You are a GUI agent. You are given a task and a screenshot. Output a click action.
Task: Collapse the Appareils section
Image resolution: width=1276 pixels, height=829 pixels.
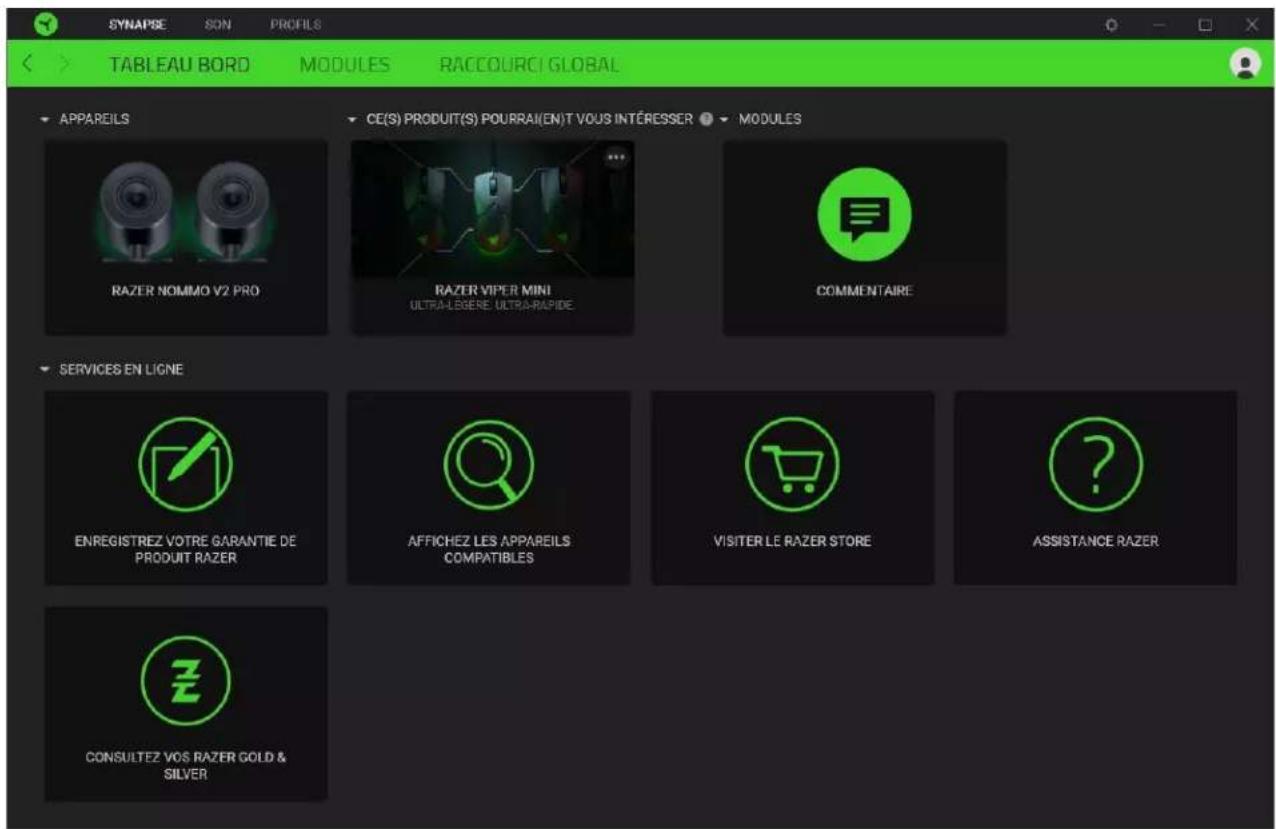[45, 119]
